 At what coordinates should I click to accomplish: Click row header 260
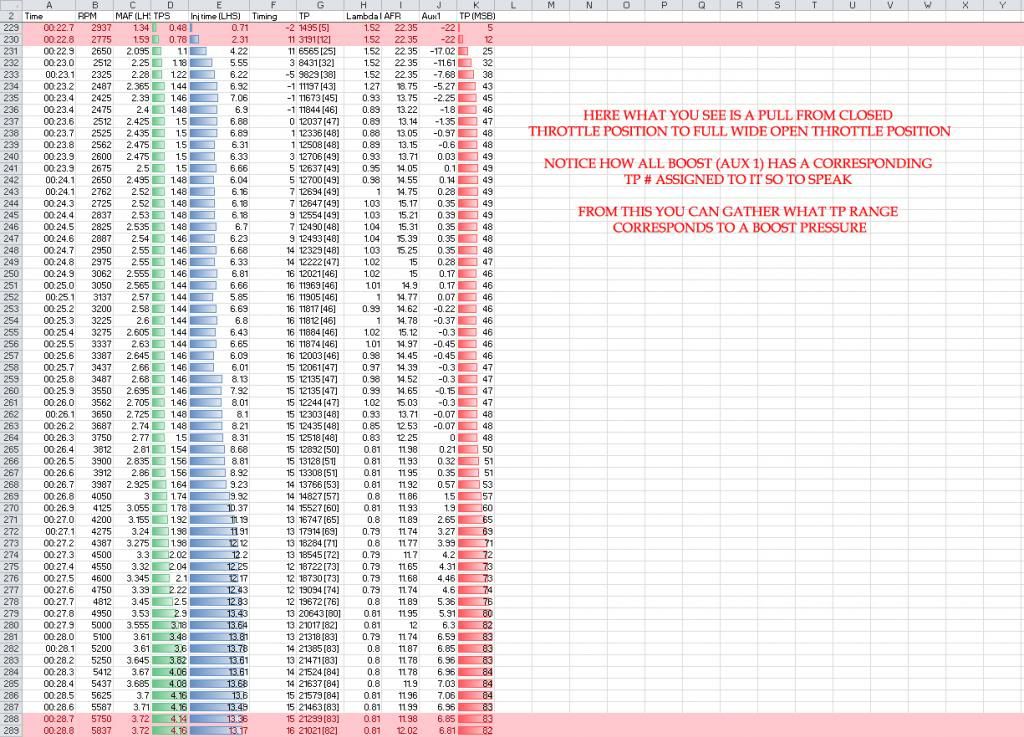point(10,391)
